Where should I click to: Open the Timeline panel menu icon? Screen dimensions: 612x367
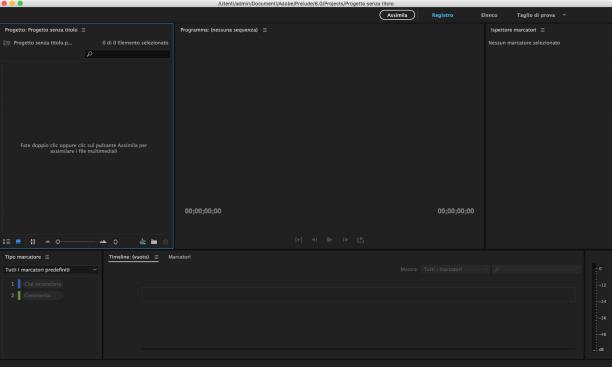coord(156,257)
